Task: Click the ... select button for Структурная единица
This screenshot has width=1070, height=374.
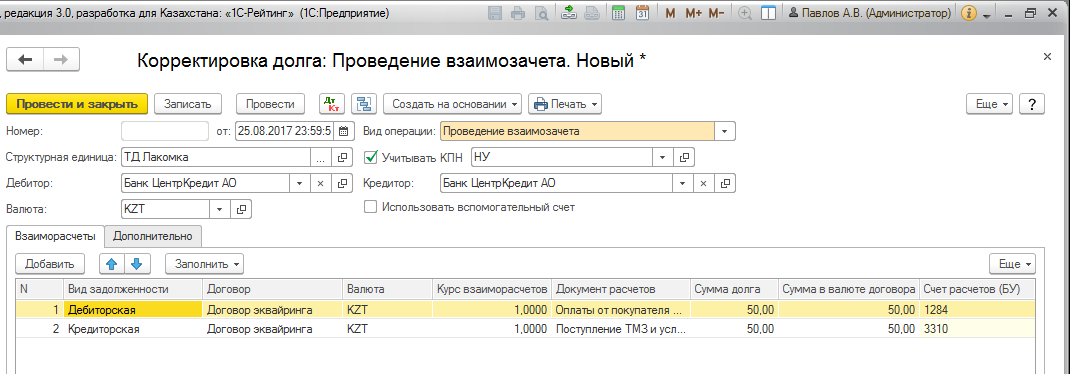Action: pyautogui.click(x=321, y=158)
